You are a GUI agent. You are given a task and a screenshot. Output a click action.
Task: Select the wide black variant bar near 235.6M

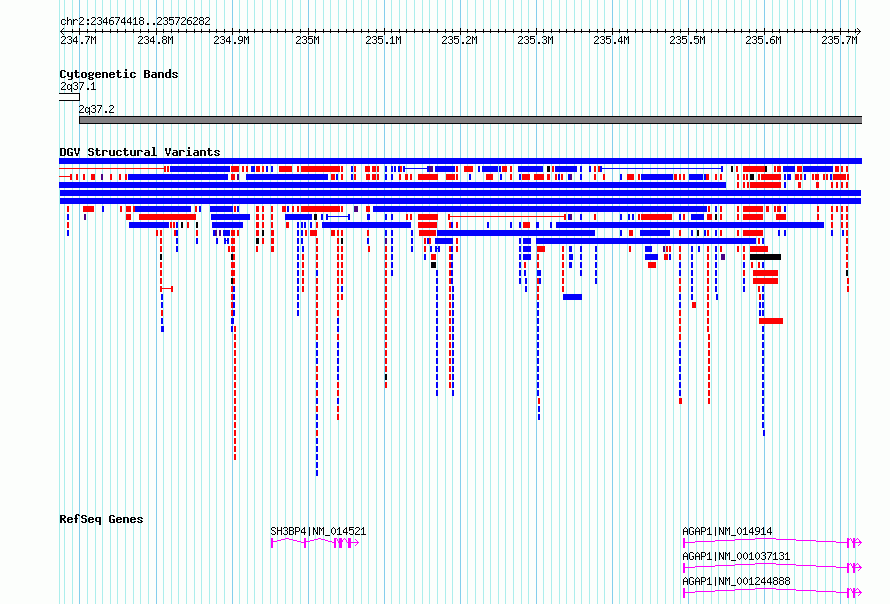(x=765, y=257)
